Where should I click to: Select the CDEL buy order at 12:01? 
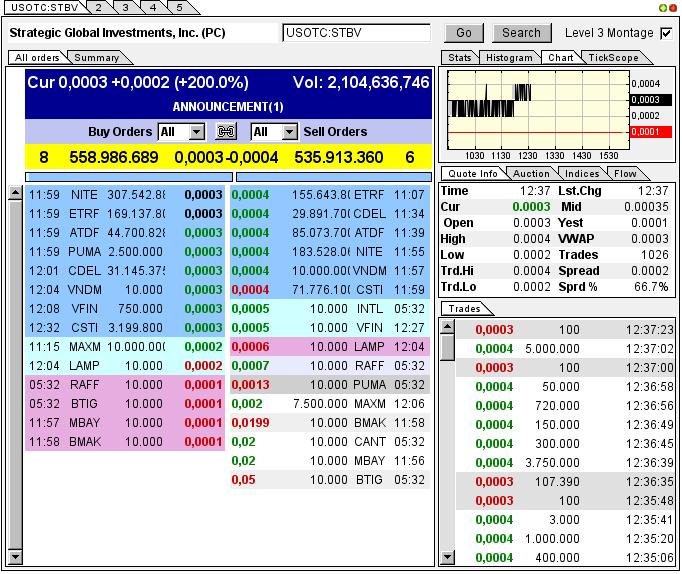(125, 271)
